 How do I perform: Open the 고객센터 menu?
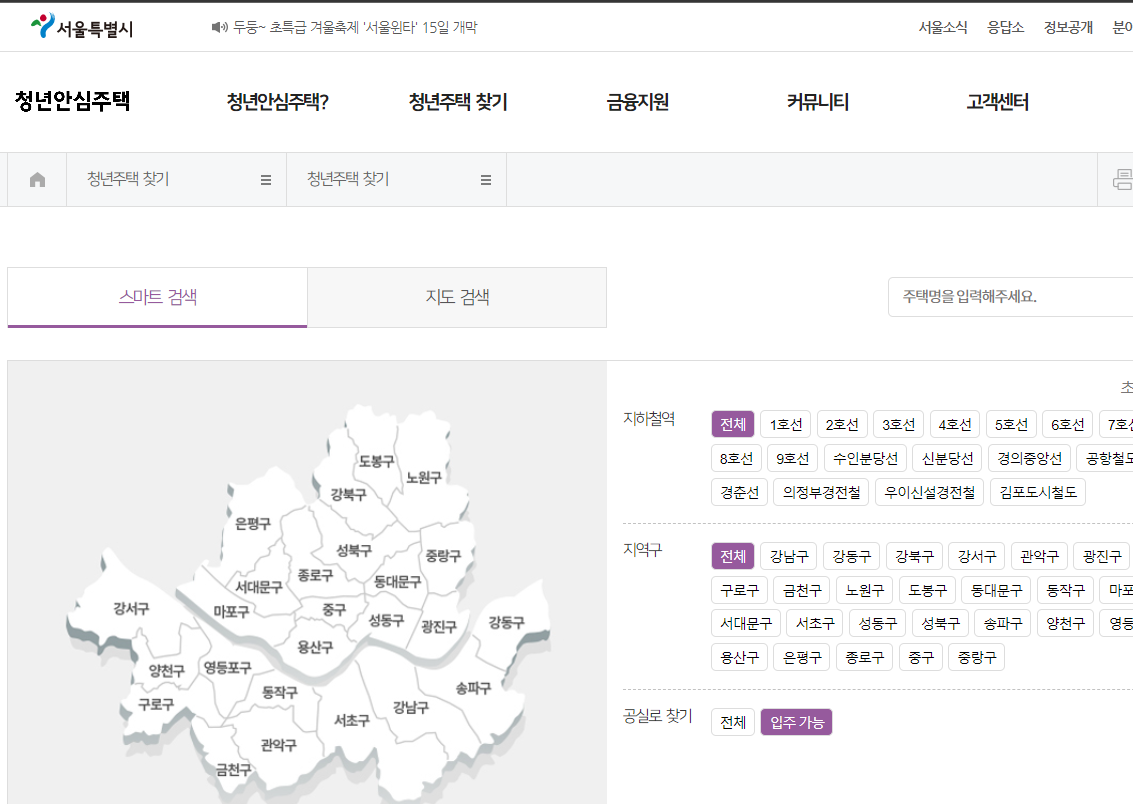coord(997,102)
